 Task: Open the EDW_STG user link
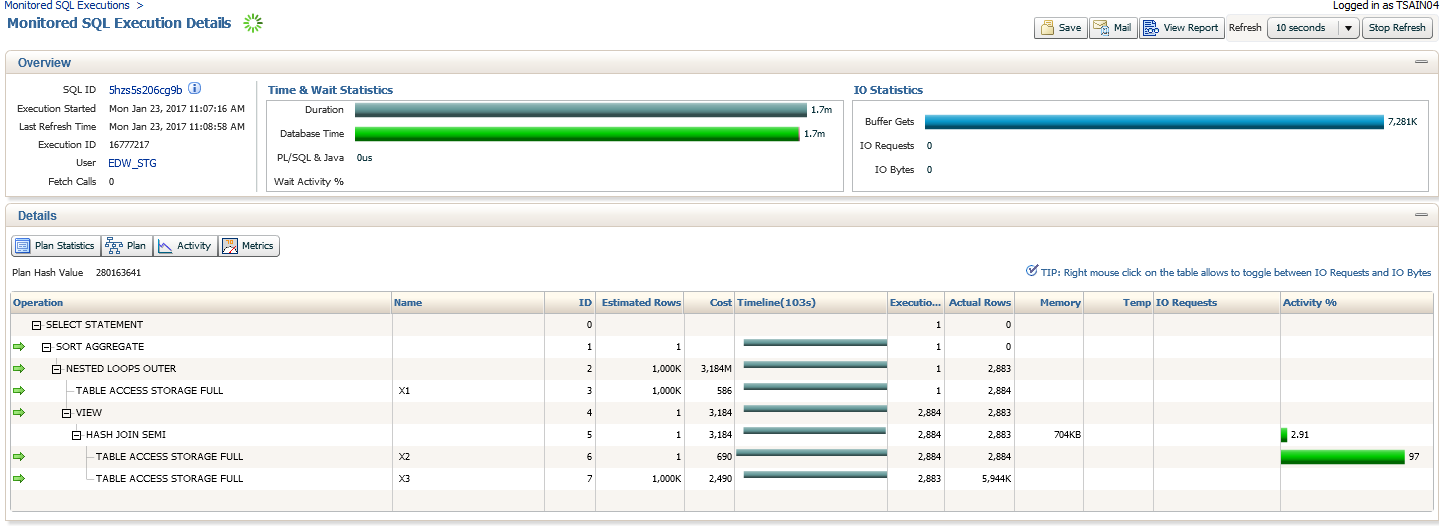132,163
